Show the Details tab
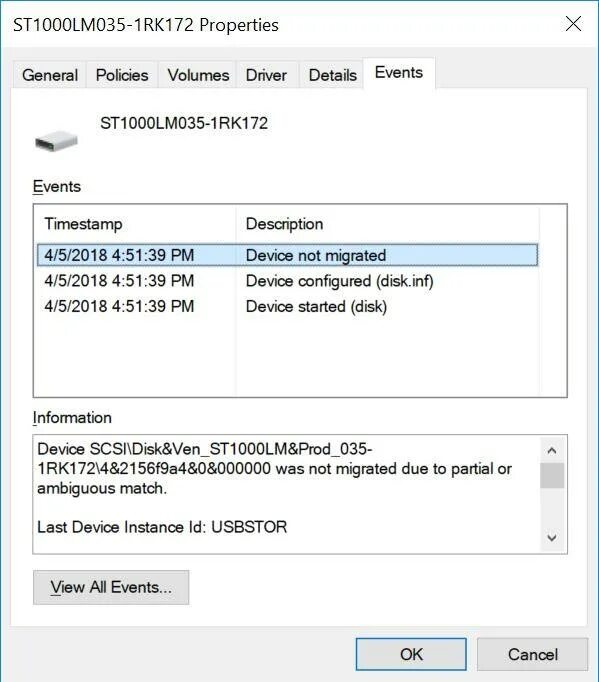The height and width of the screenshot is (682, 599). tap(332, 75)
